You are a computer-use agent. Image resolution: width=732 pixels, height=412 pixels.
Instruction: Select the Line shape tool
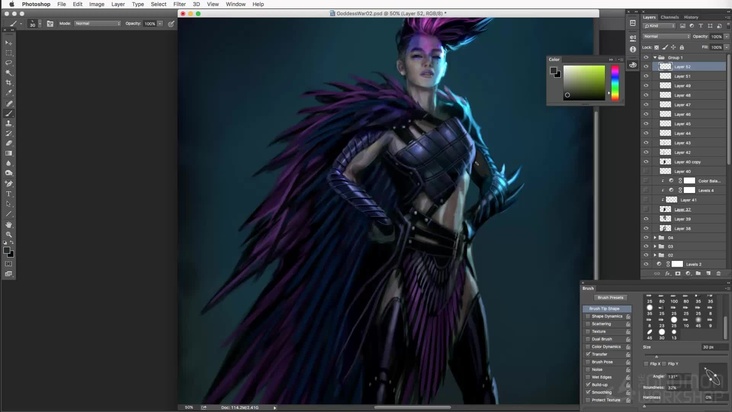[x=8, y=214]
